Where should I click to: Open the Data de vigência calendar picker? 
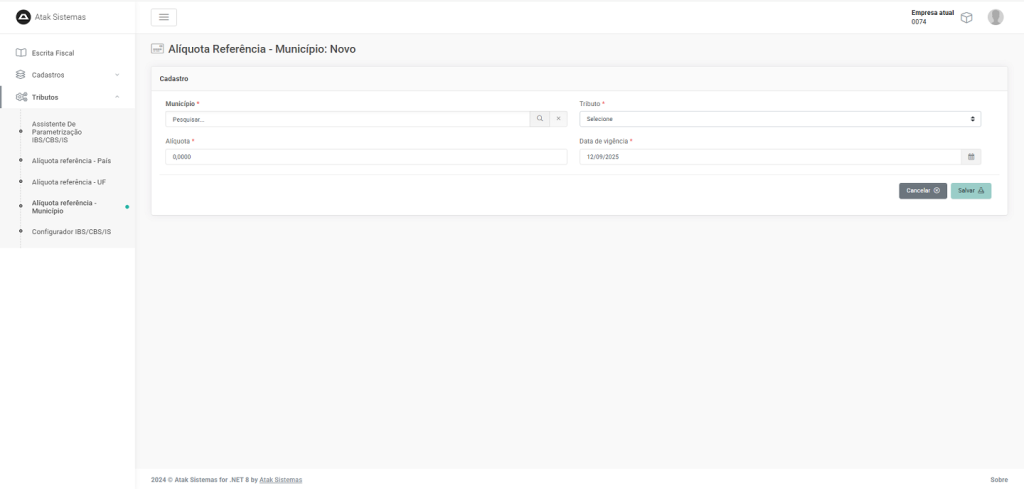click(x=971, y=157)
